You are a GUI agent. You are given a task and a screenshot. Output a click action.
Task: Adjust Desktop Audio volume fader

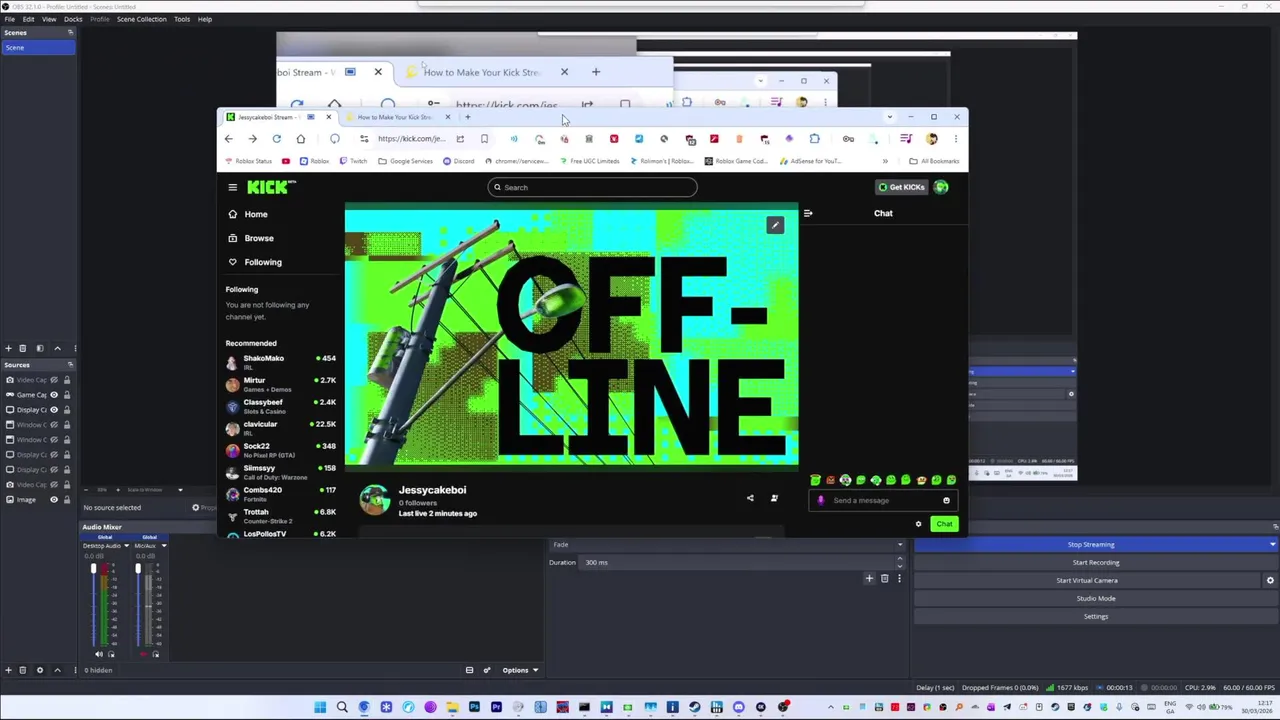pyautogui.click(x=93, y=570)
